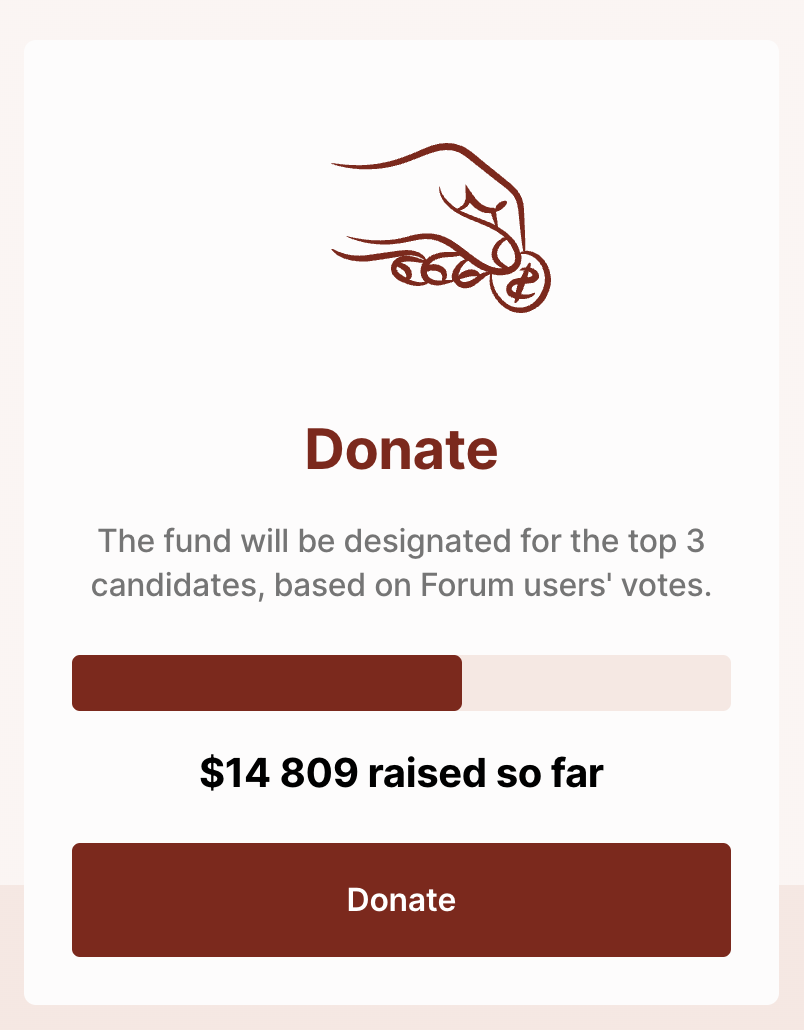The image size is (804, 1030).
Task: Click the dark red Donate button
Action: click(401, 900)
